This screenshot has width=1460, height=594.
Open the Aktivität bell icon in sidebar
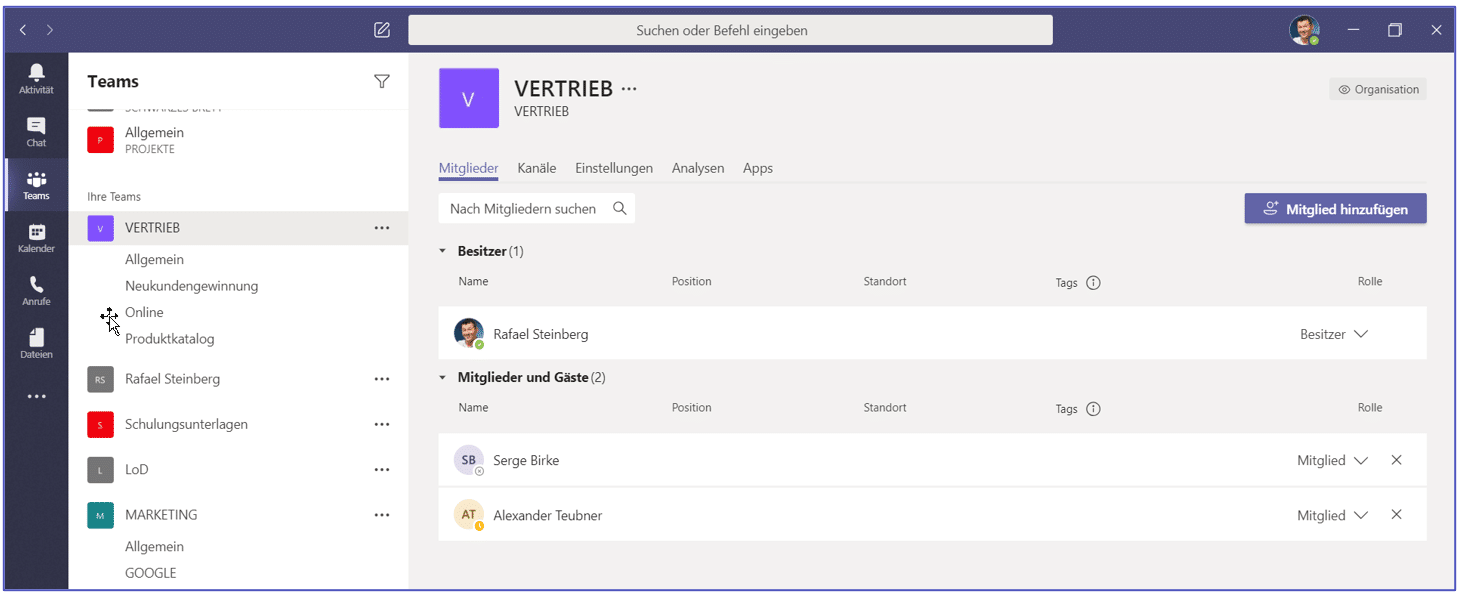click(x=36, y=78)
